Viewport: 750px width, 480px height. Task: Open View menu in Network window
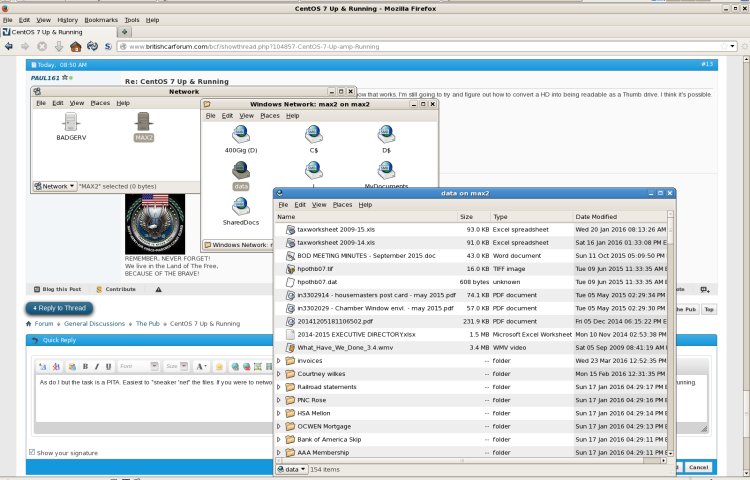click(77, 103)
